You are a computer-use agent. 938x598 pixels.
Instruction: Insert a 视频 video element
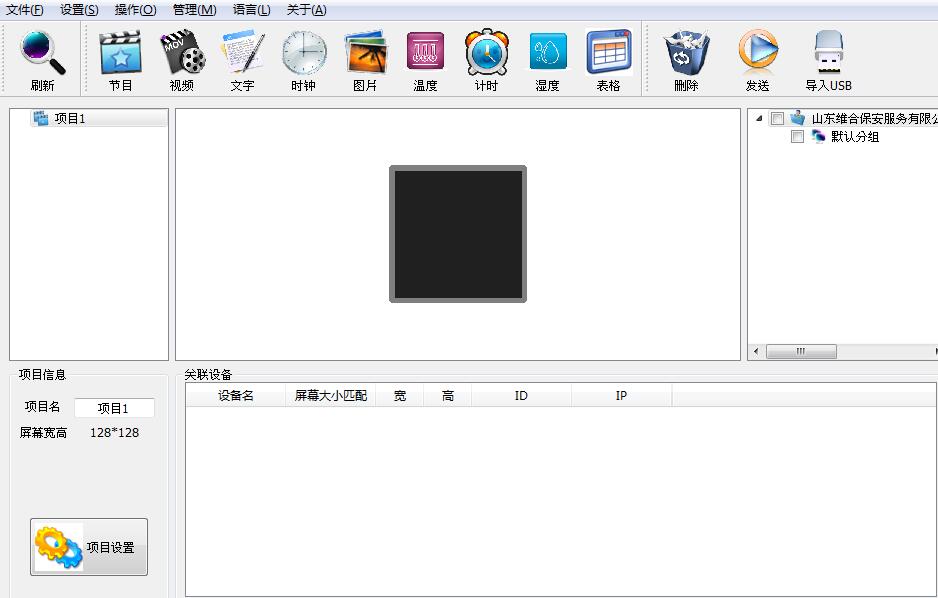[x=182, y=53]
